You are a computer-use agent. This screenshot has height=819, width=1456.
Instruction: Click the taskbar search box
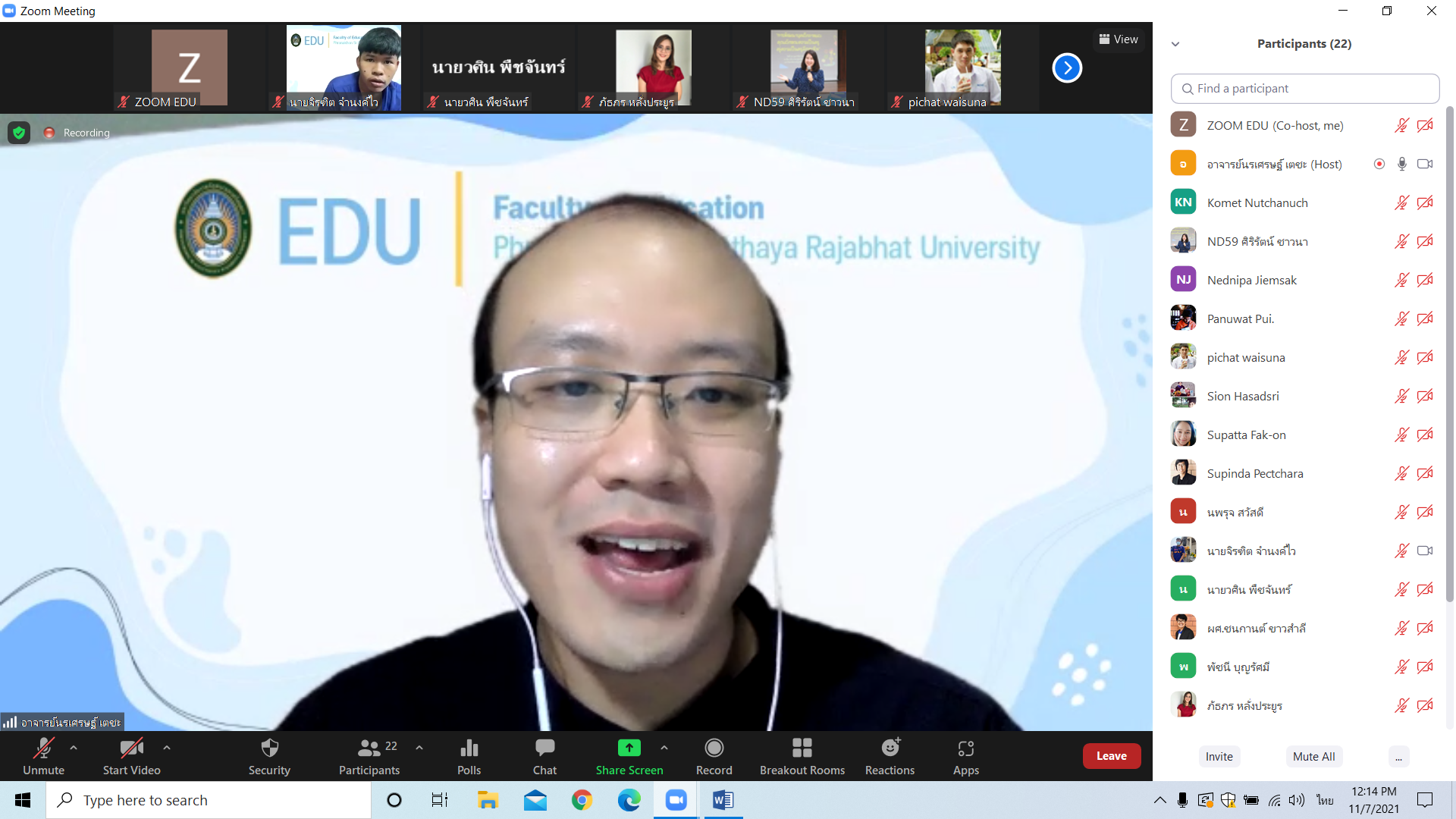click(x=209, y=800)
